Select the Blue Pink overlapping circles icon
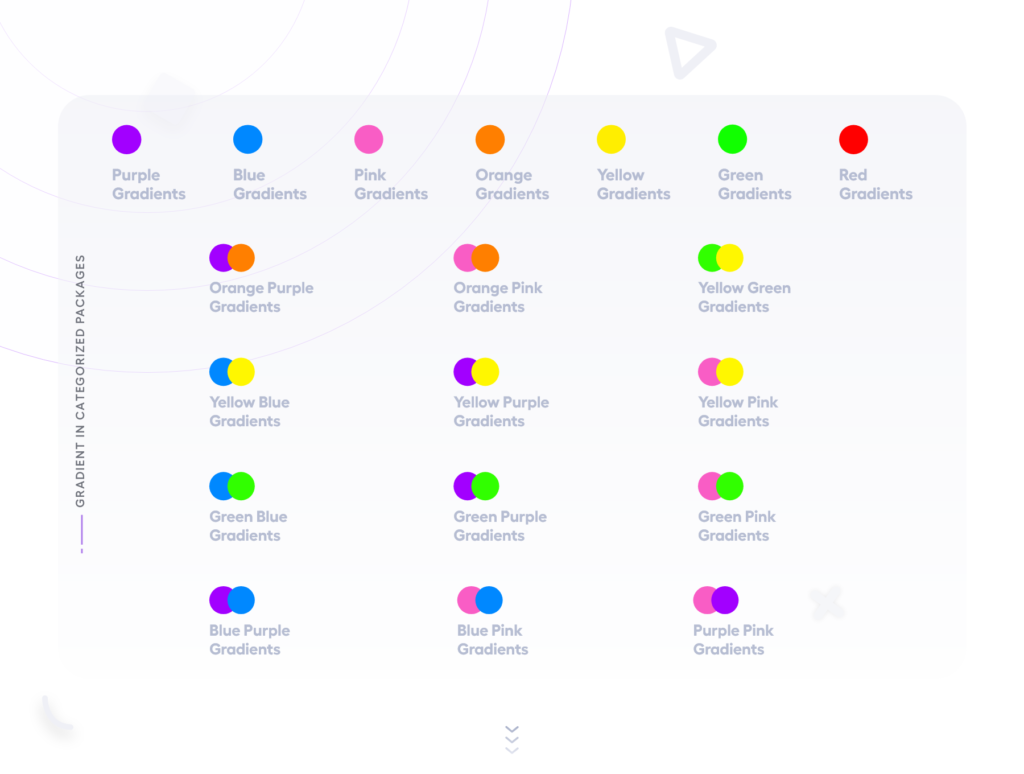 480,600
